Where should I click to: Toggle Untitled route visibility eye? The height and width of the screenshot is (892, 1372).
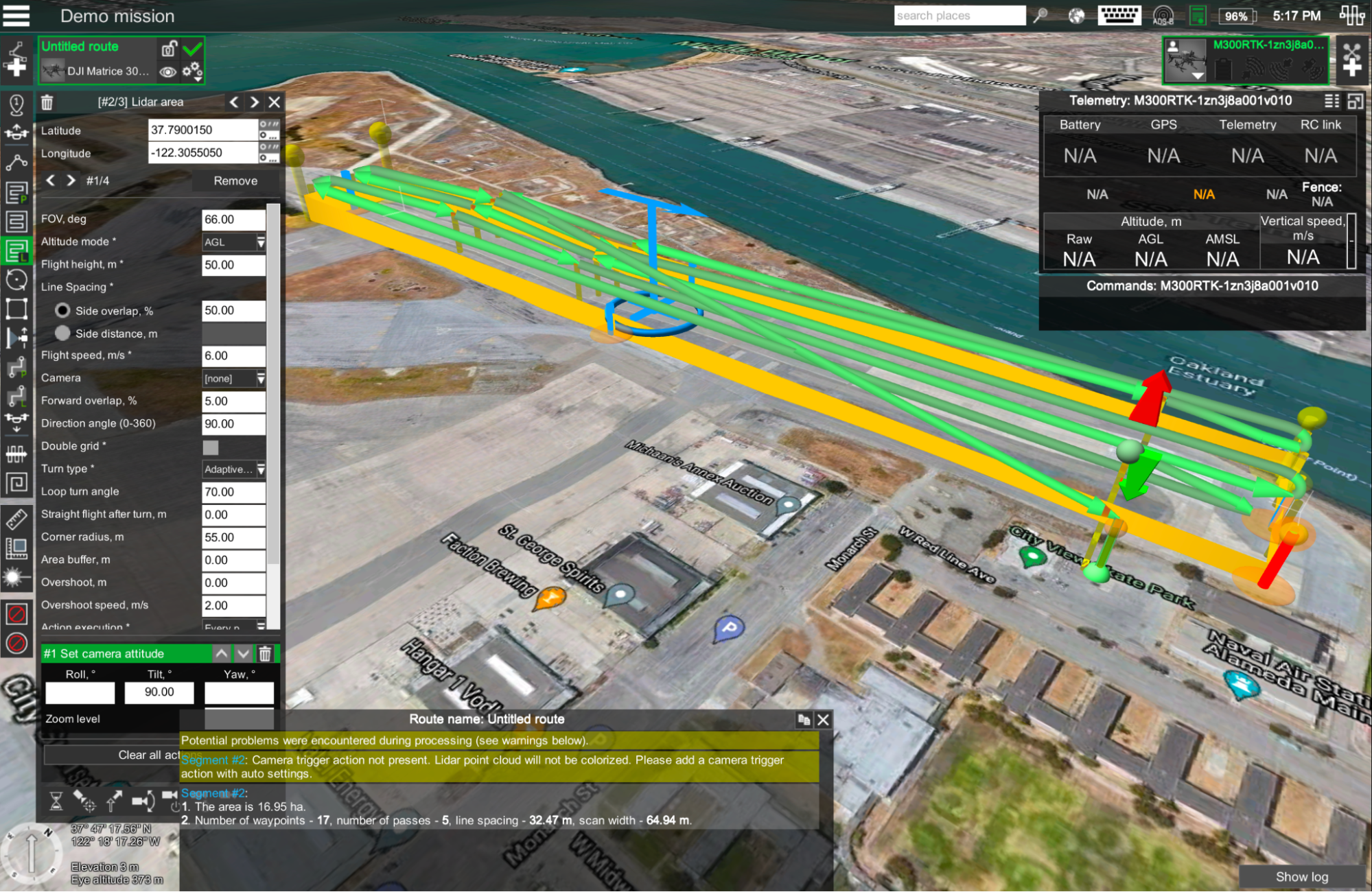tap(167, 71)
